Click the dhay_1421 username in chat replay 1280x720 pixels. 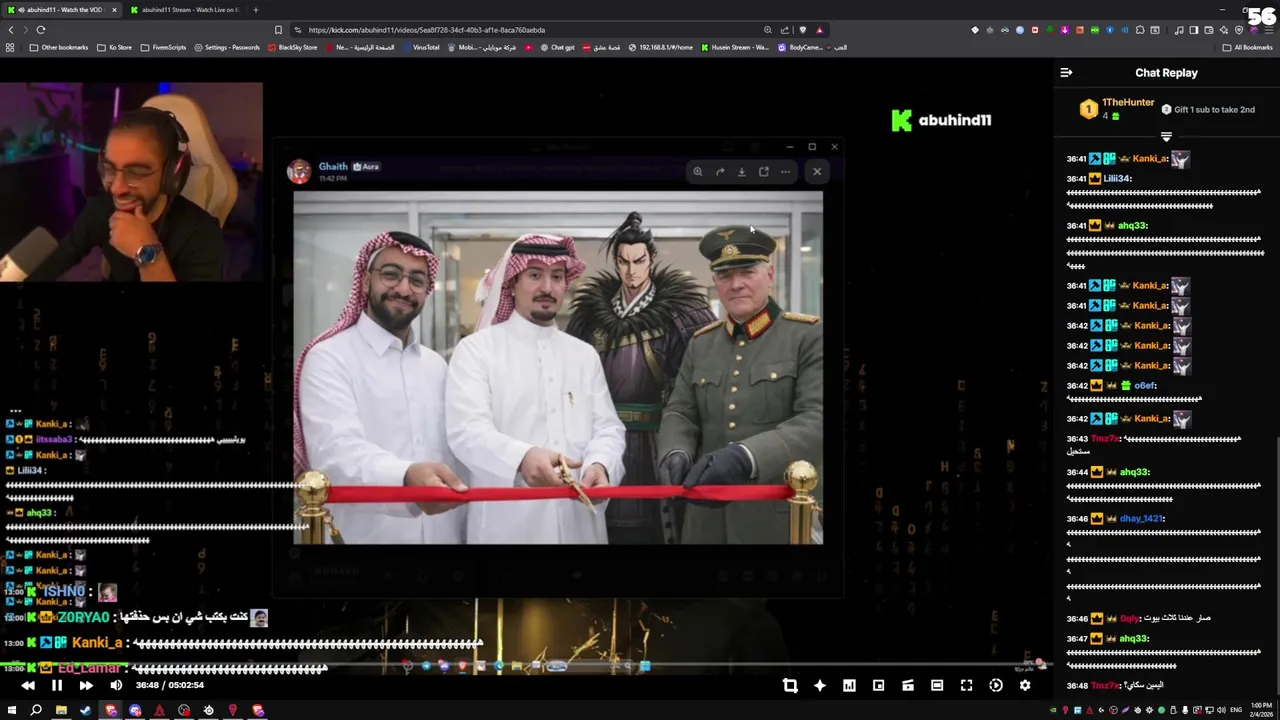point(1142,519)
